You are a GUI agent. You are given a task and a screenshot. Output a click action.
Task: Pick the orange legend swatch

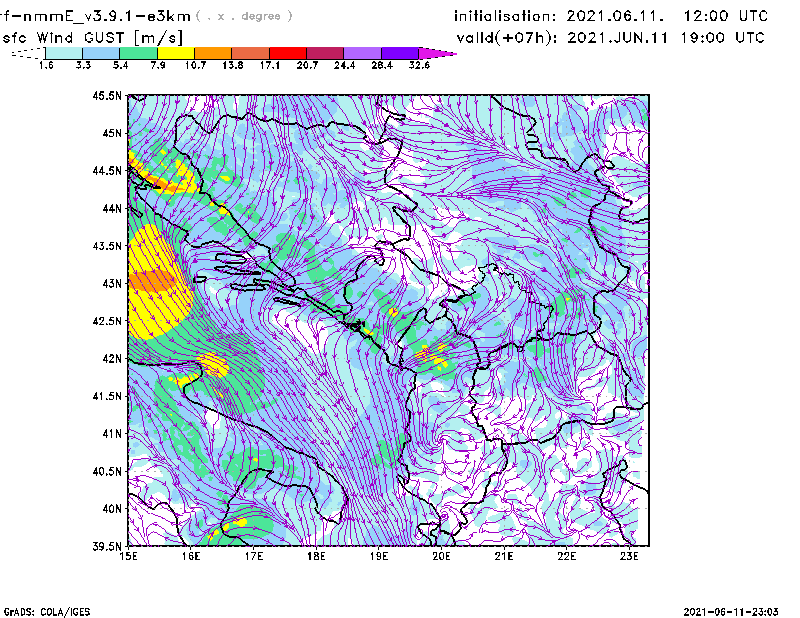click(x=213, y=53)
